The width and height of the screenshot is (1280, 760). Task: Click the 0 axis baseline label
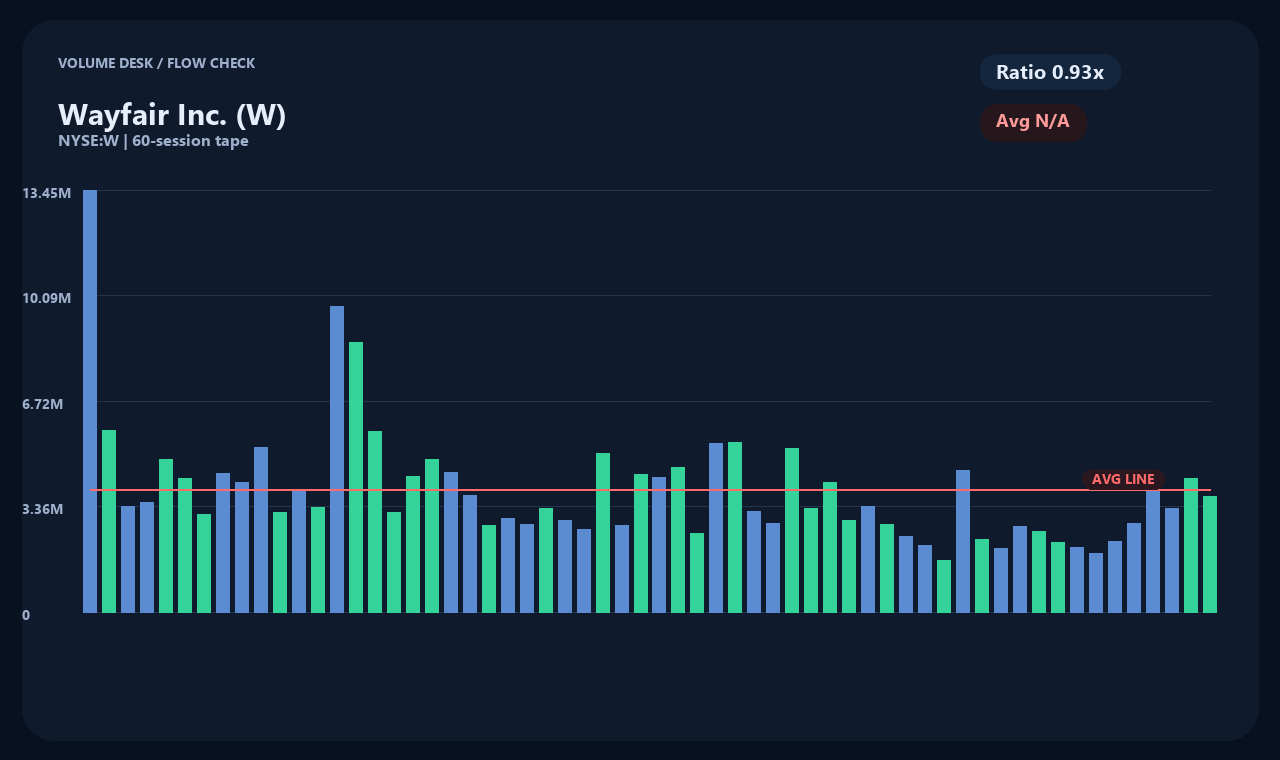pos(26,615)
